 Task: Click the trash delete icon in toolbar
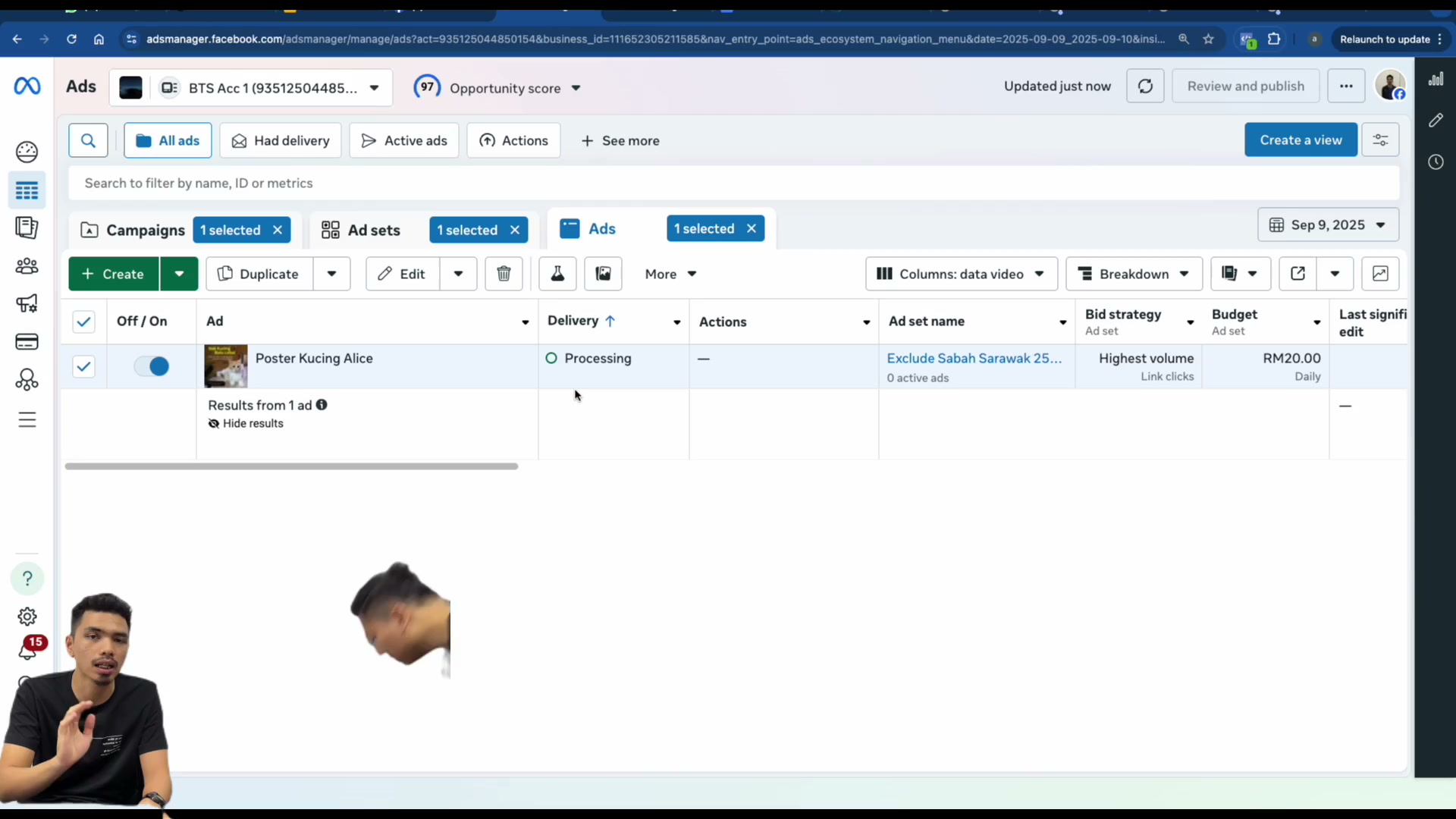[x=504, y=274]
